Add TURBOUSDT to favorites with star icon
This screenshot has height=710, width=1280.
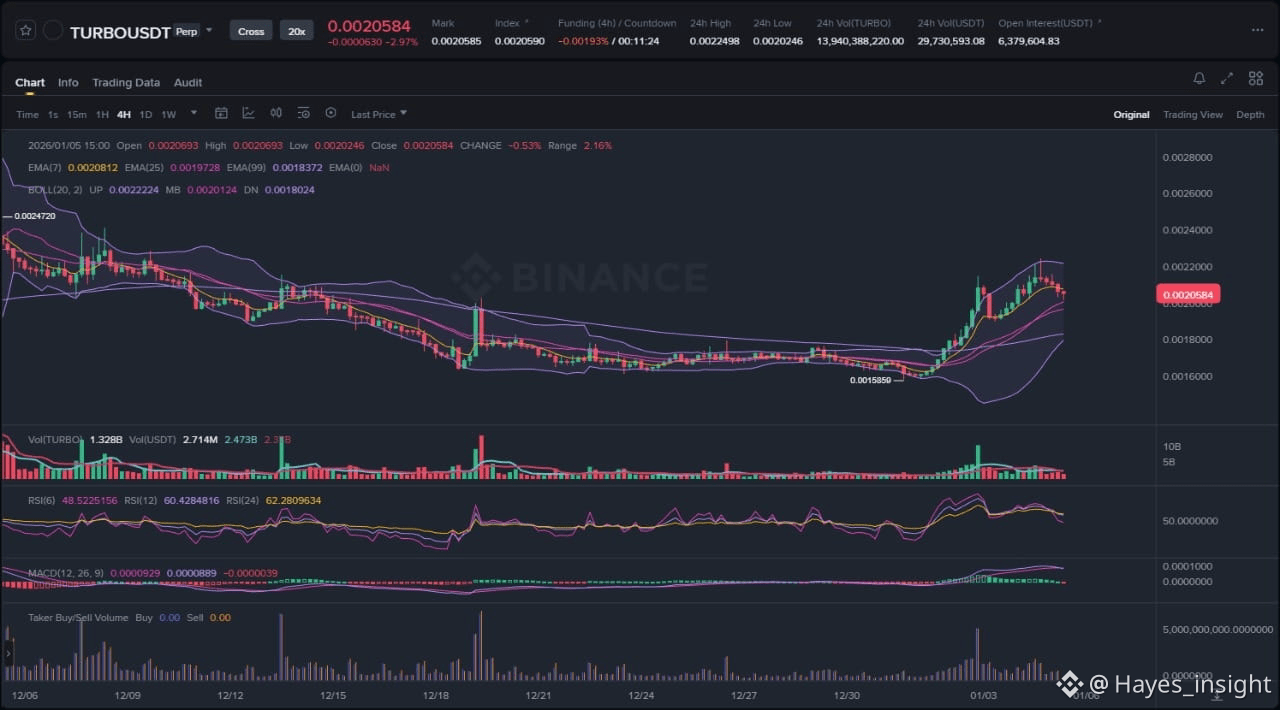pyautogui.click(x=27, y=31)
